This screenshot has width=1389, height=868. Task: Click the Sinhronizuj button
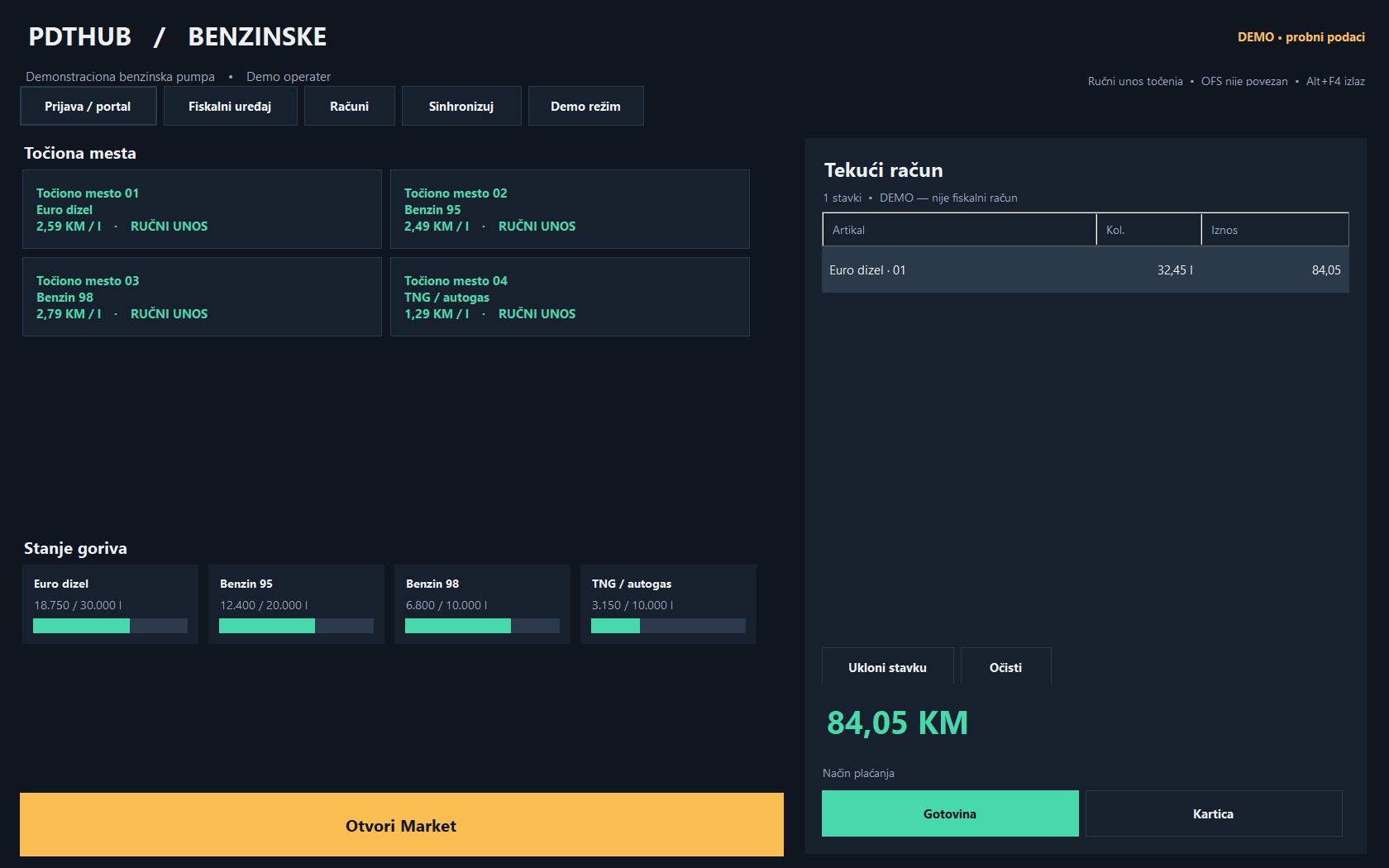pos(461,106)
